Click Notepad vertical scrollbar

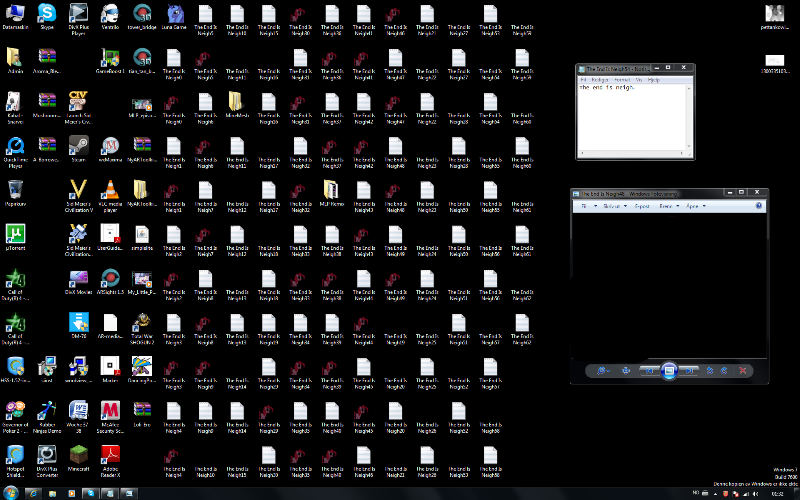tap(689, 117)
